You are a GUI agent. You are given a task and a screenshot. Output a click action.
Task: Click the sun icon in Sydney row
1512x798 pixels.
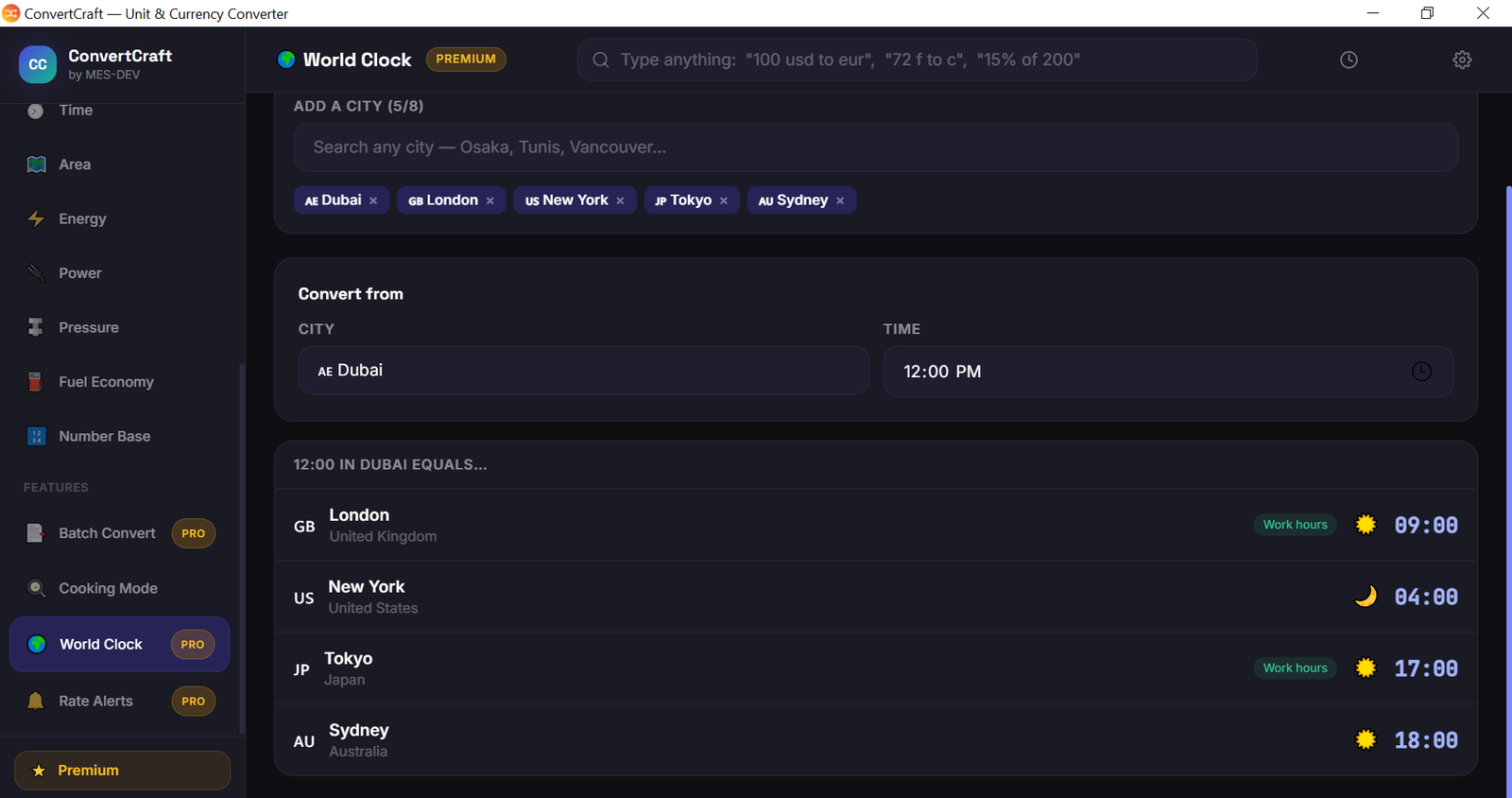[1366, 740]
